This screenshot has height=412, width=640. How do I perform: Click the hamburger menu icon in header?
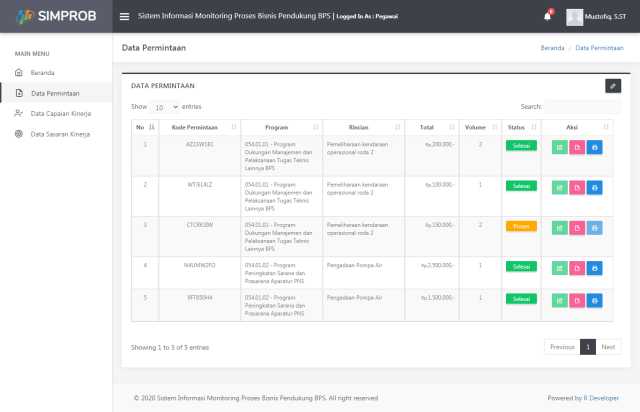[x=124, y=16]
